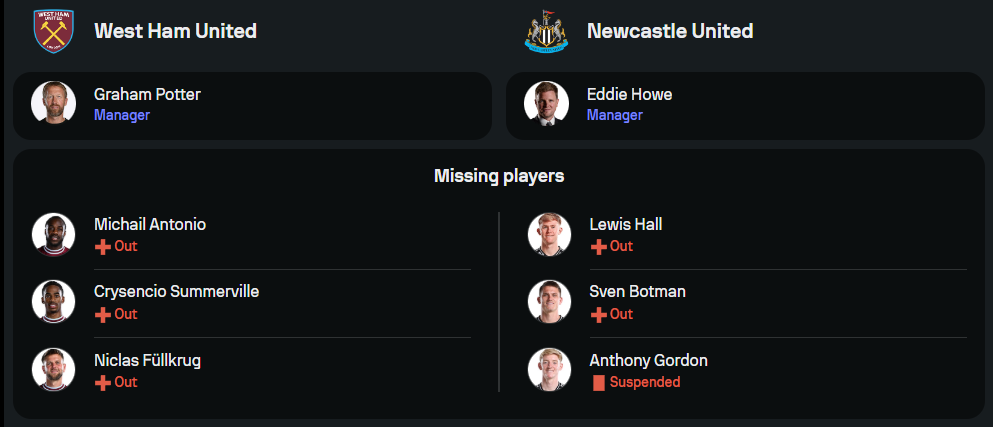Image resolution: width=993 pixels, height=427 pixels.
Task: Click Sven Botman's player avatar
Action: [549, 302]
